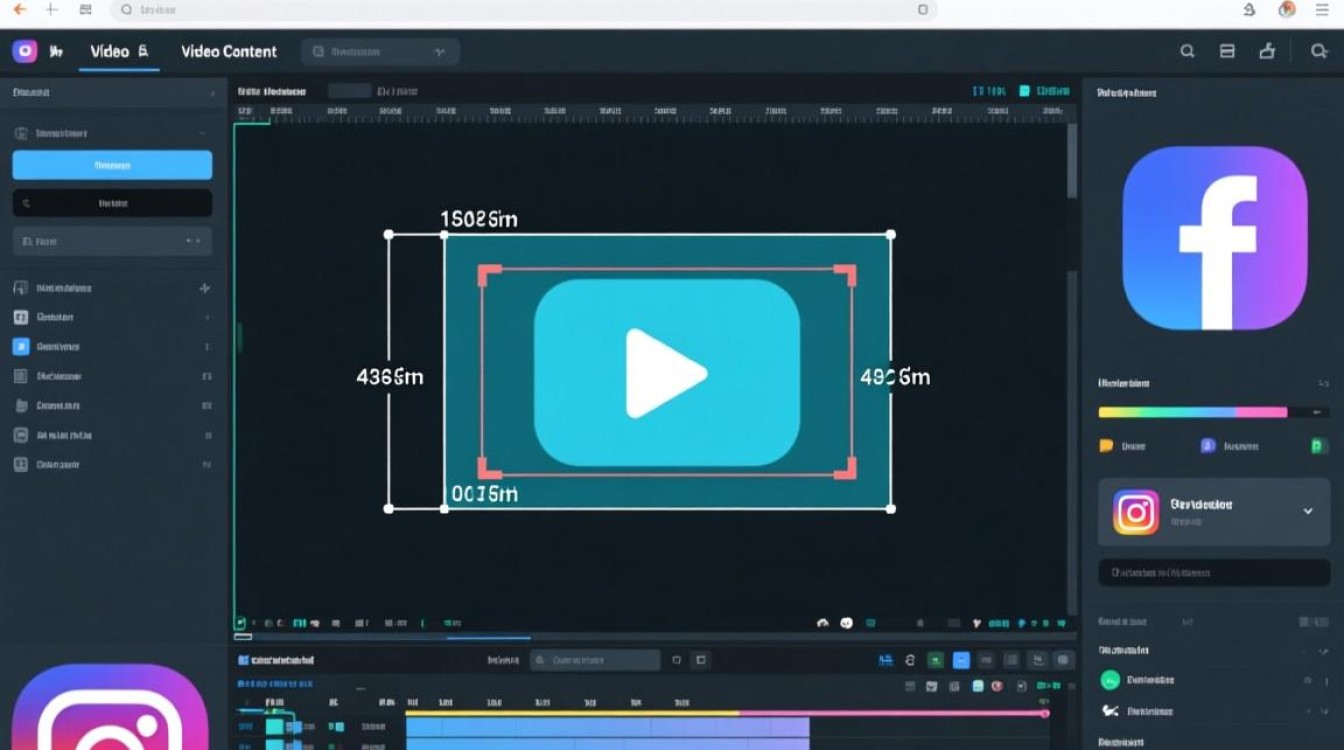Click the green circle icon in the right panel list
1344x750 pixels.
coord(1110,680)
